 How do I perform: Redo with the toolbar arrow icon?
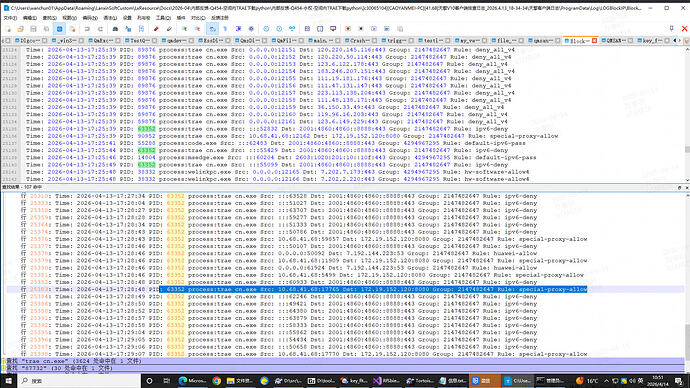(100, 29)
